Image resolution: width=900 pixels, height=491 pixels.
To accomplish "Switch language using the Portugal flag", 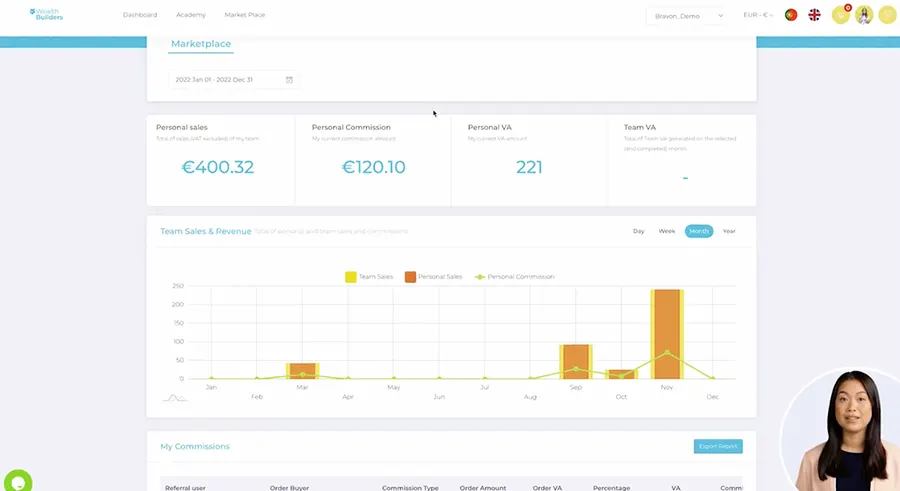I will tap(791, 15).
